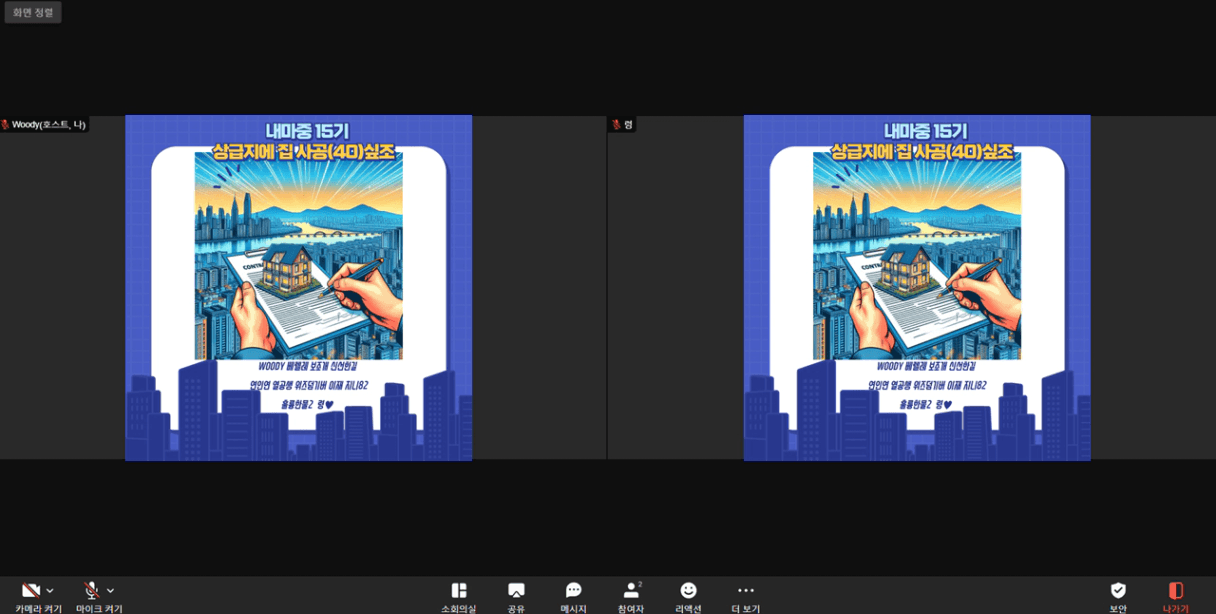
Task: Expand camera options chevron
Action: click(x=50, y=591)
